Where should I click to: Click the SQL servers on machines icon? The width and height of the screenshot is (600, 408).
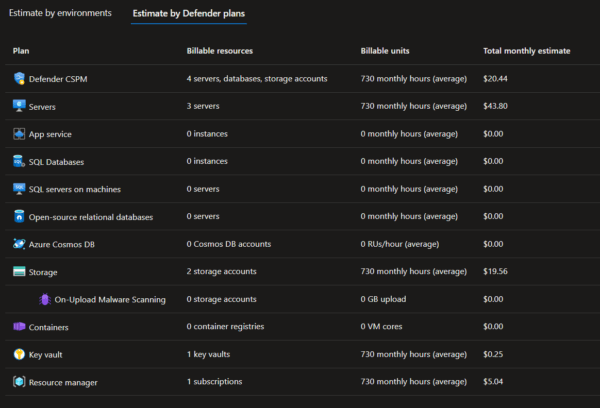pos(19,189)
